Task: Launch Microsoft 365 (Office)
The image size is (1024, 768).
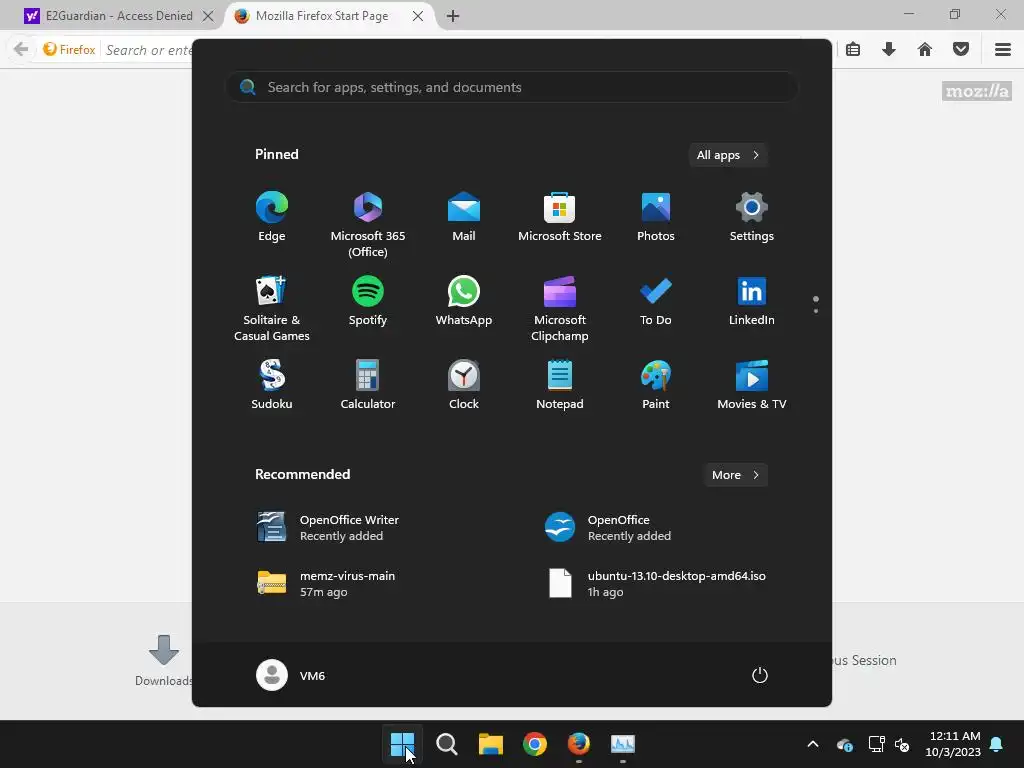Action: 368,225
